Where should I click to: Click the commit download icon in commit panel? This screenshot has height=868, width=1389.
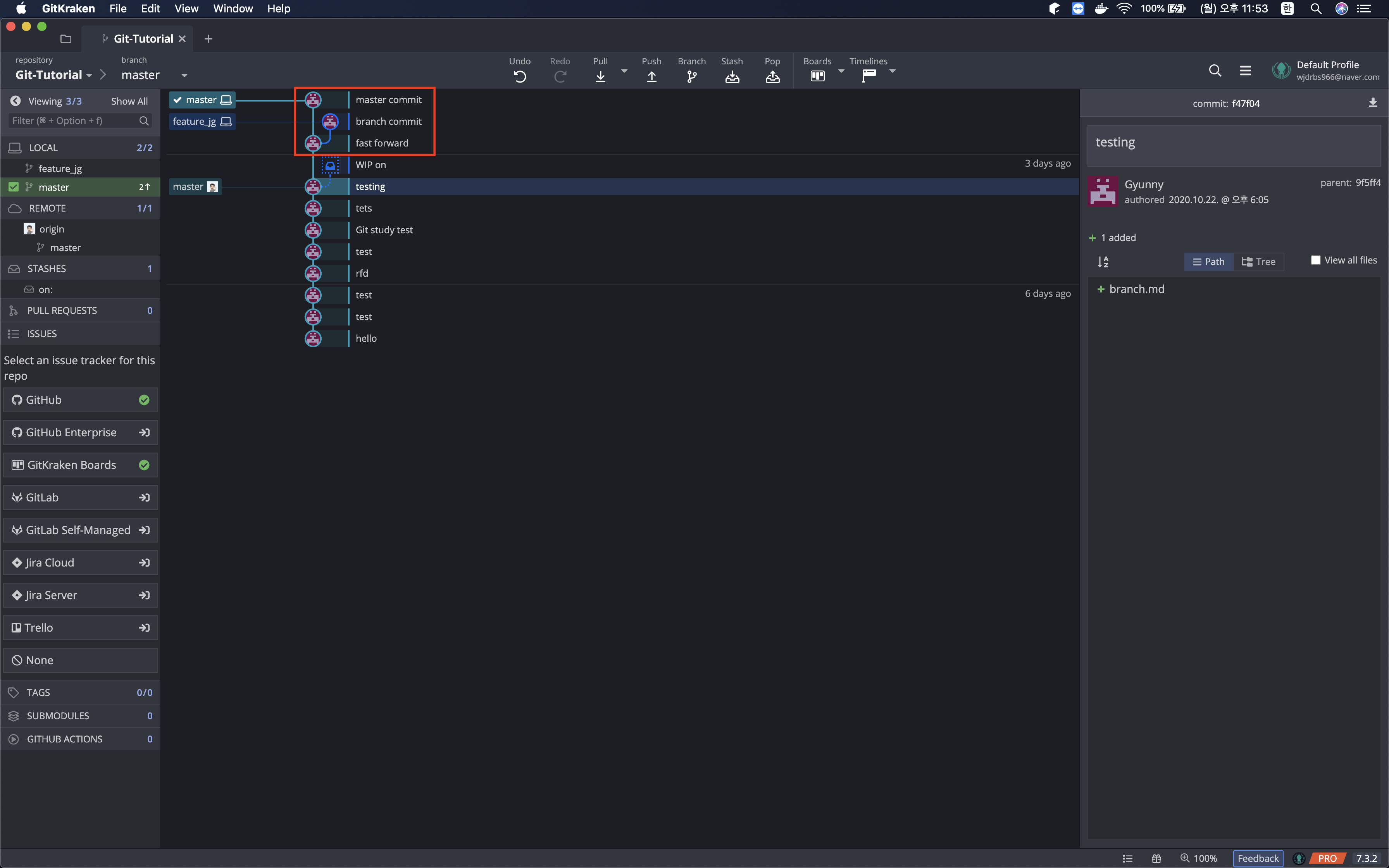click(x=1372, y=103)
